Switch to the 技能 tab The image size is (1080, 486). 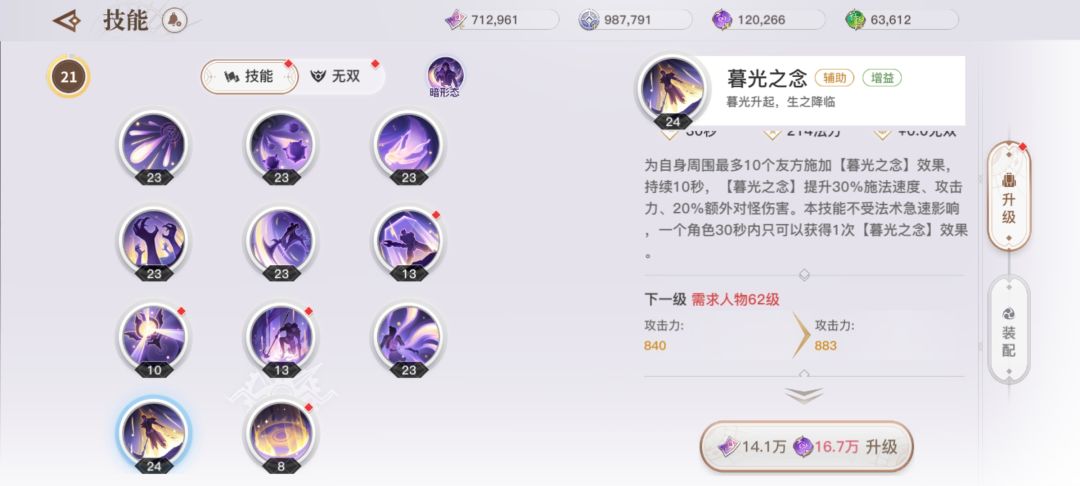click(x=249, y=76)
